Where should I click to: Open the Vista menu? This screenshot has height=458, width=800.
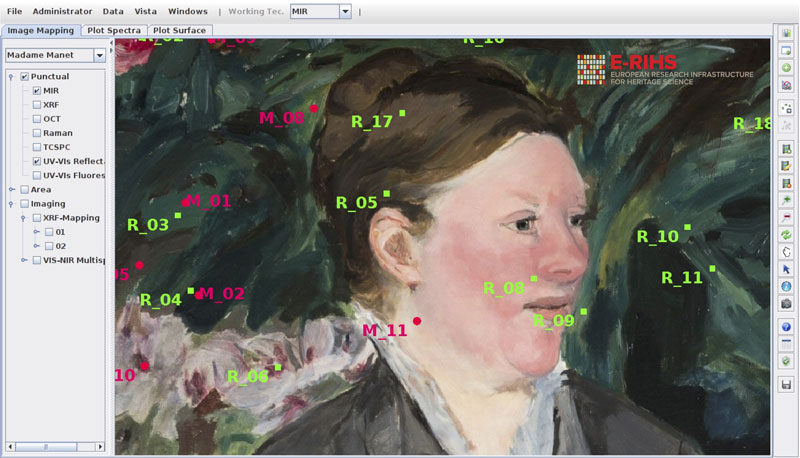tap(145, 11)
